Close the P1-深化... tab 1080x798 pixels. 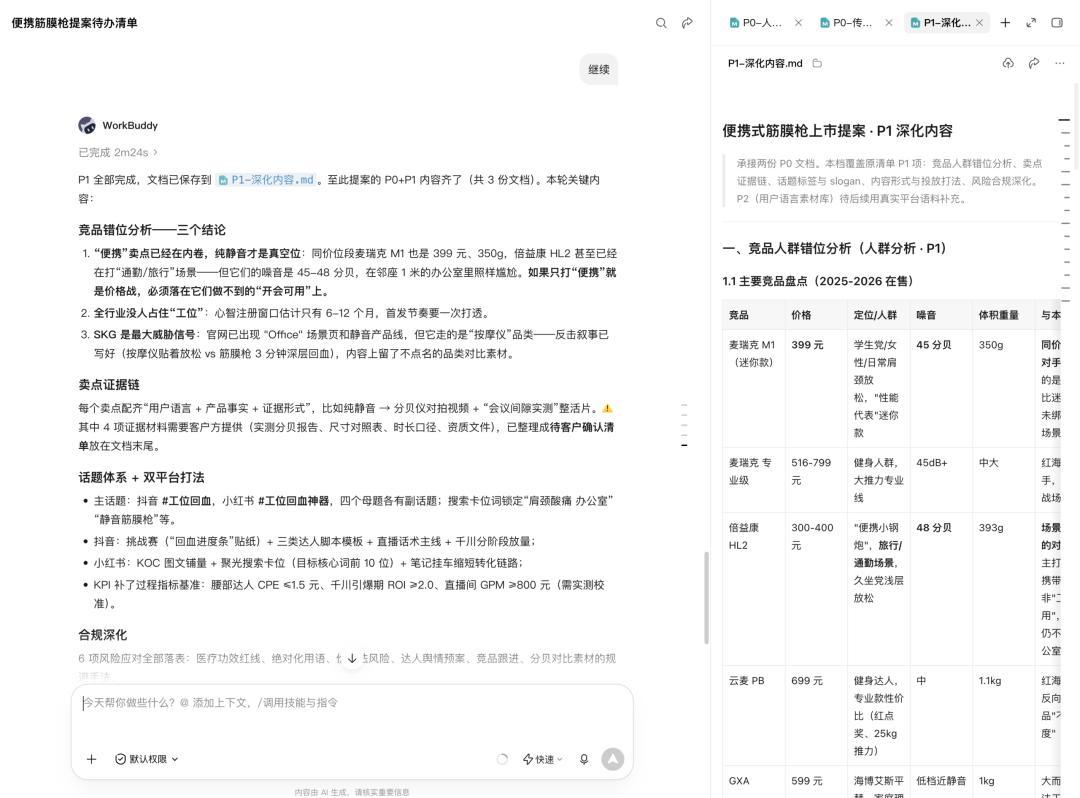(979, 23)
